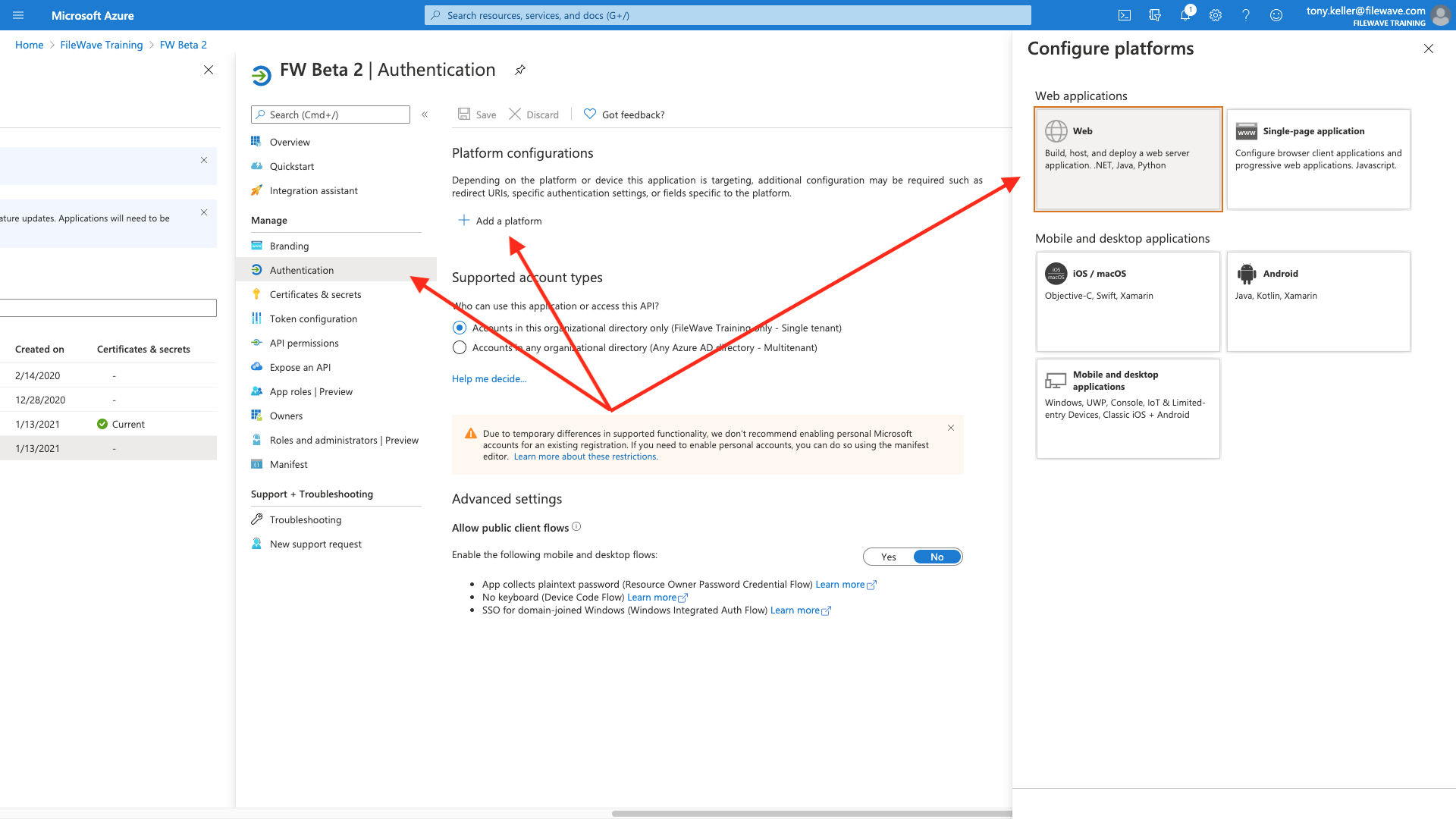Choose the iOS / macOS platform card
1456x819 pixels.
[1128, 301]
